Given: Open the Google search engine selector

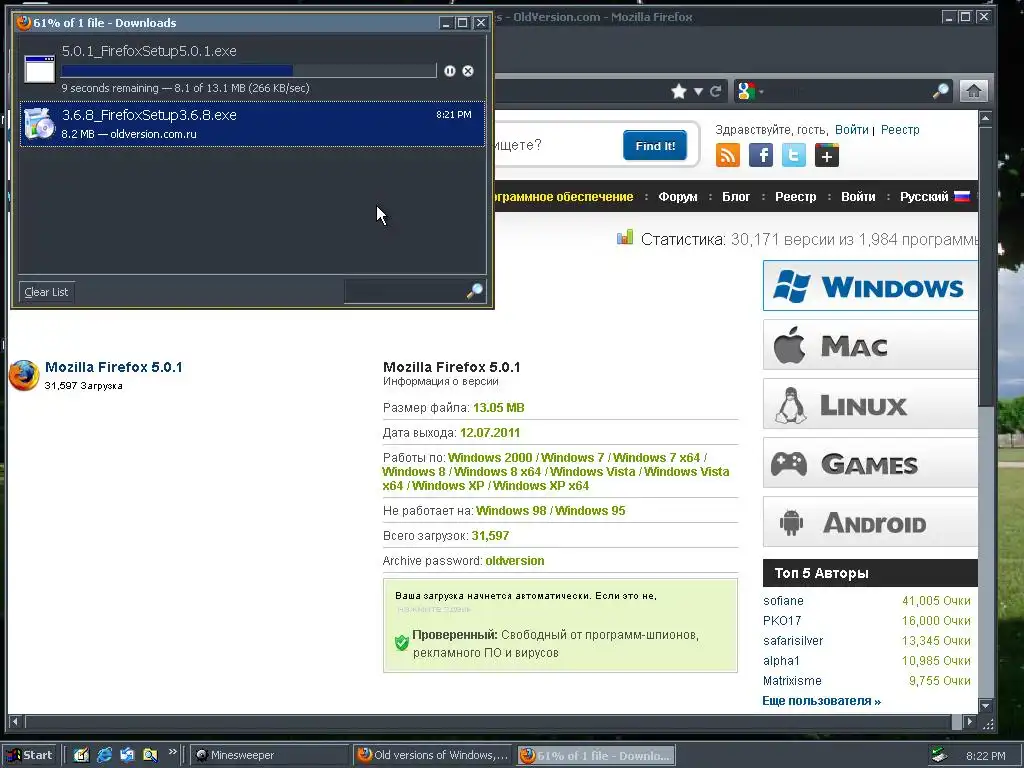Looking at the screenshot, I should click(749, 91).
